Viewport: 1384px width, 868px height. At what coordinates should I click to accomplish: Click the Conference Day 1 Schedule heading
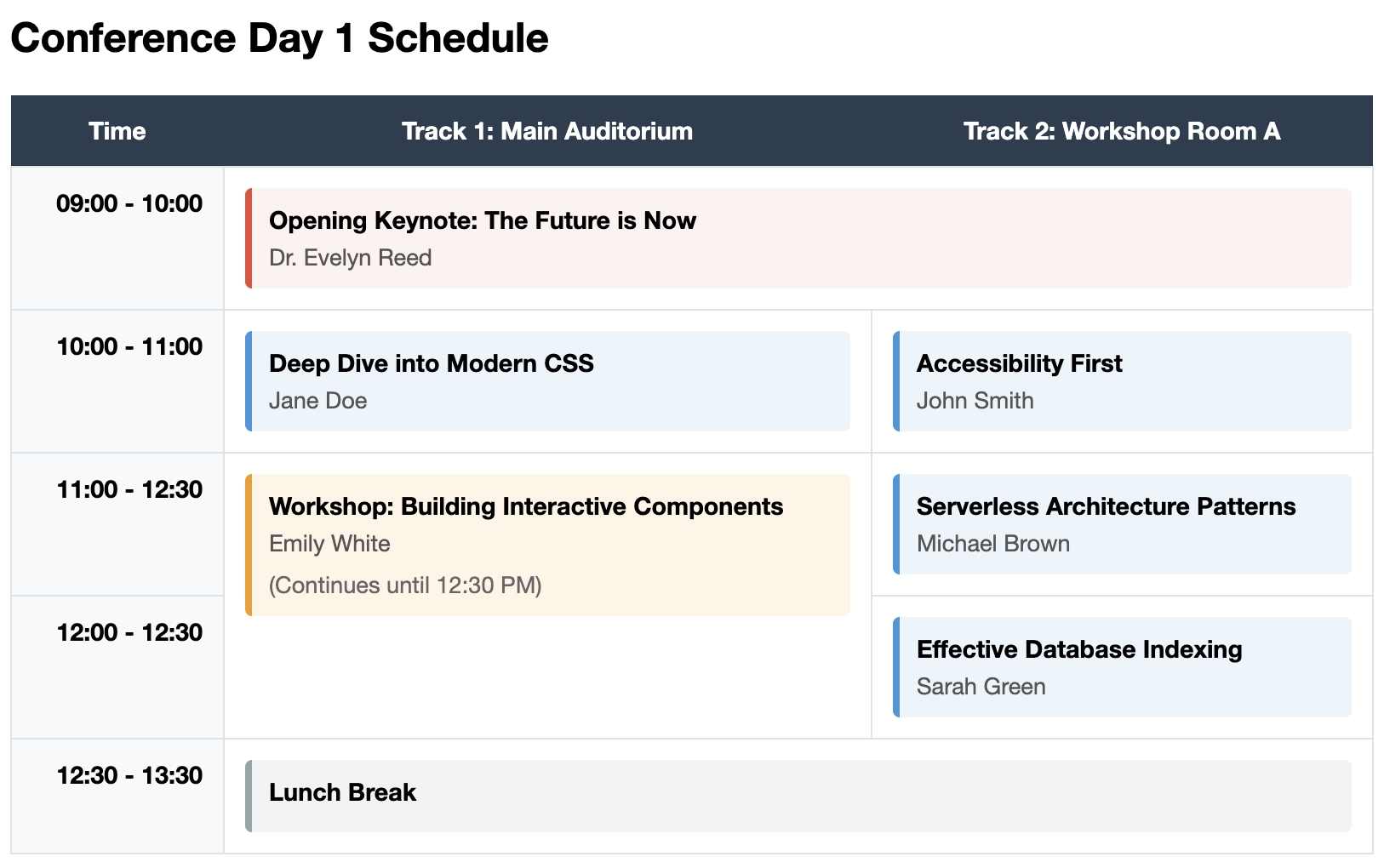coord(279,38)
